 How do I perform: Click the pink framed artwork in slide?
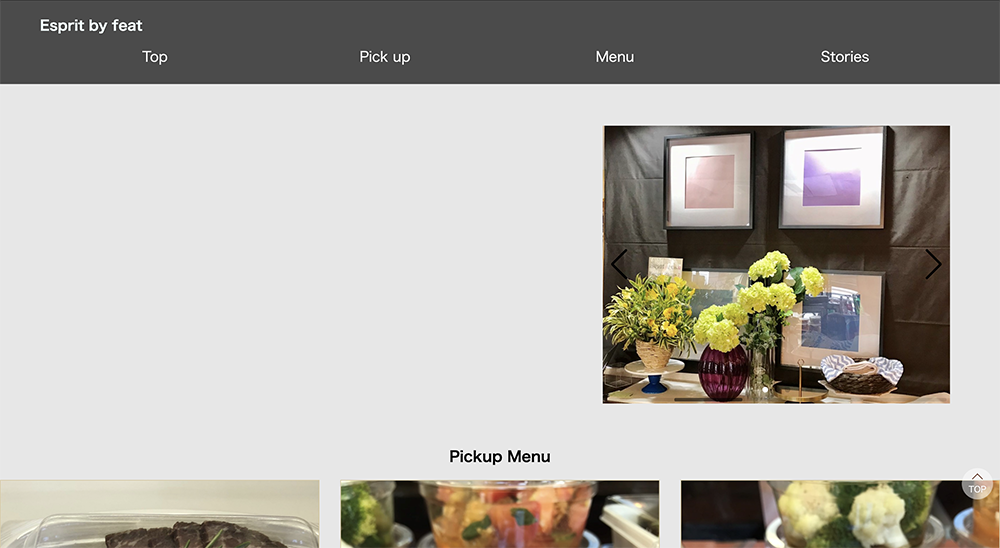[x=709, y=181]
